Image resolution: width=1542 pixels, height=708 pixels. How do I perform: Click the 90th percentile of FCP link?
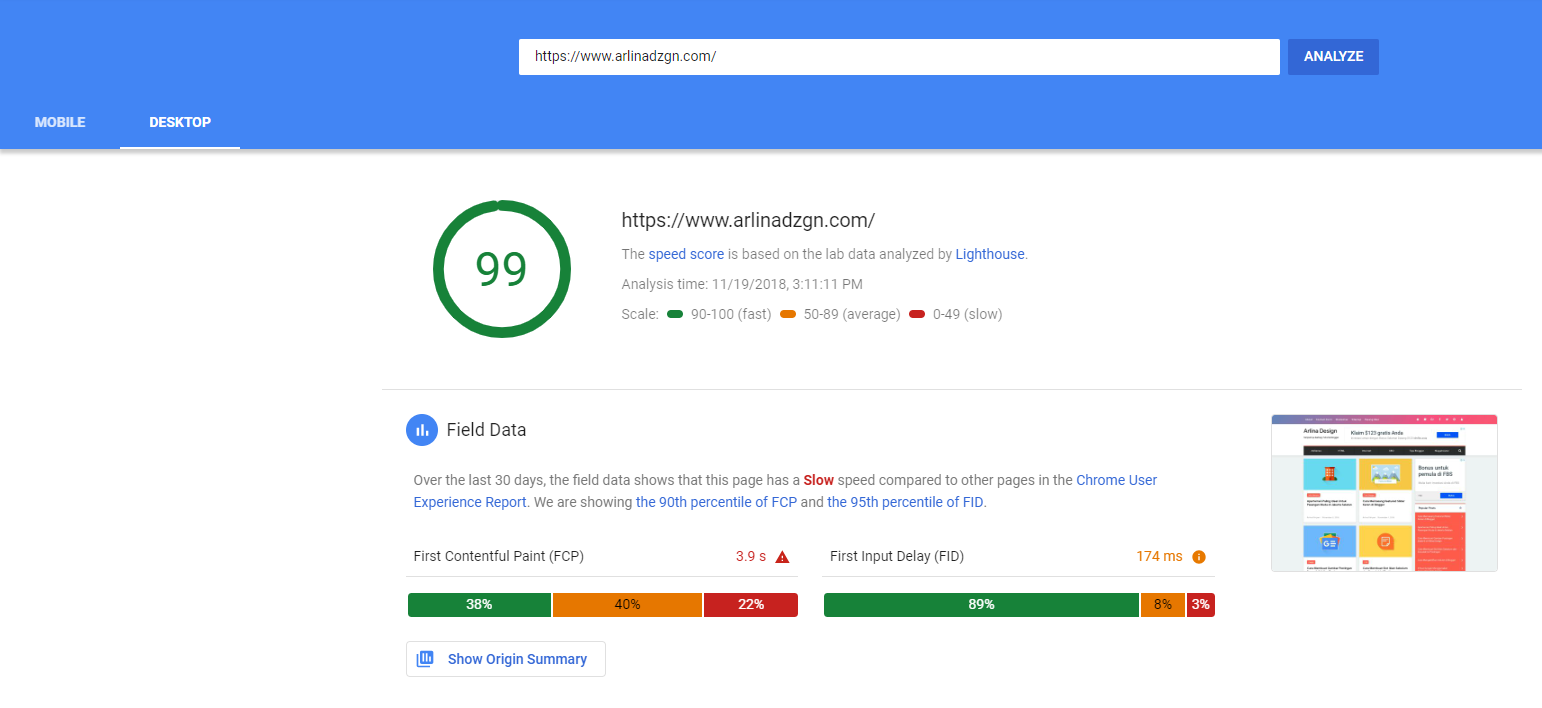point(716,502)
